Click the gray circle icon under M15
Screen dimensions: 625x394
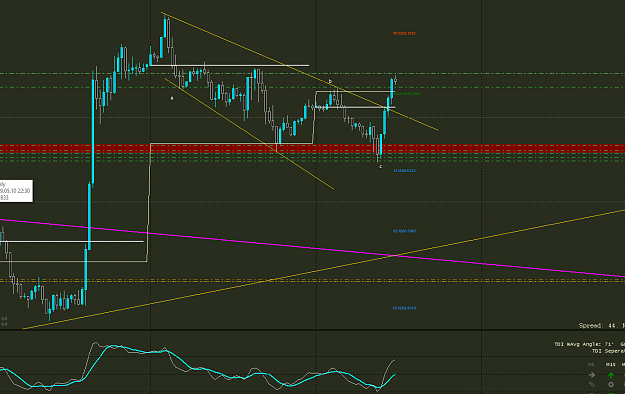[x=611, y=384]
